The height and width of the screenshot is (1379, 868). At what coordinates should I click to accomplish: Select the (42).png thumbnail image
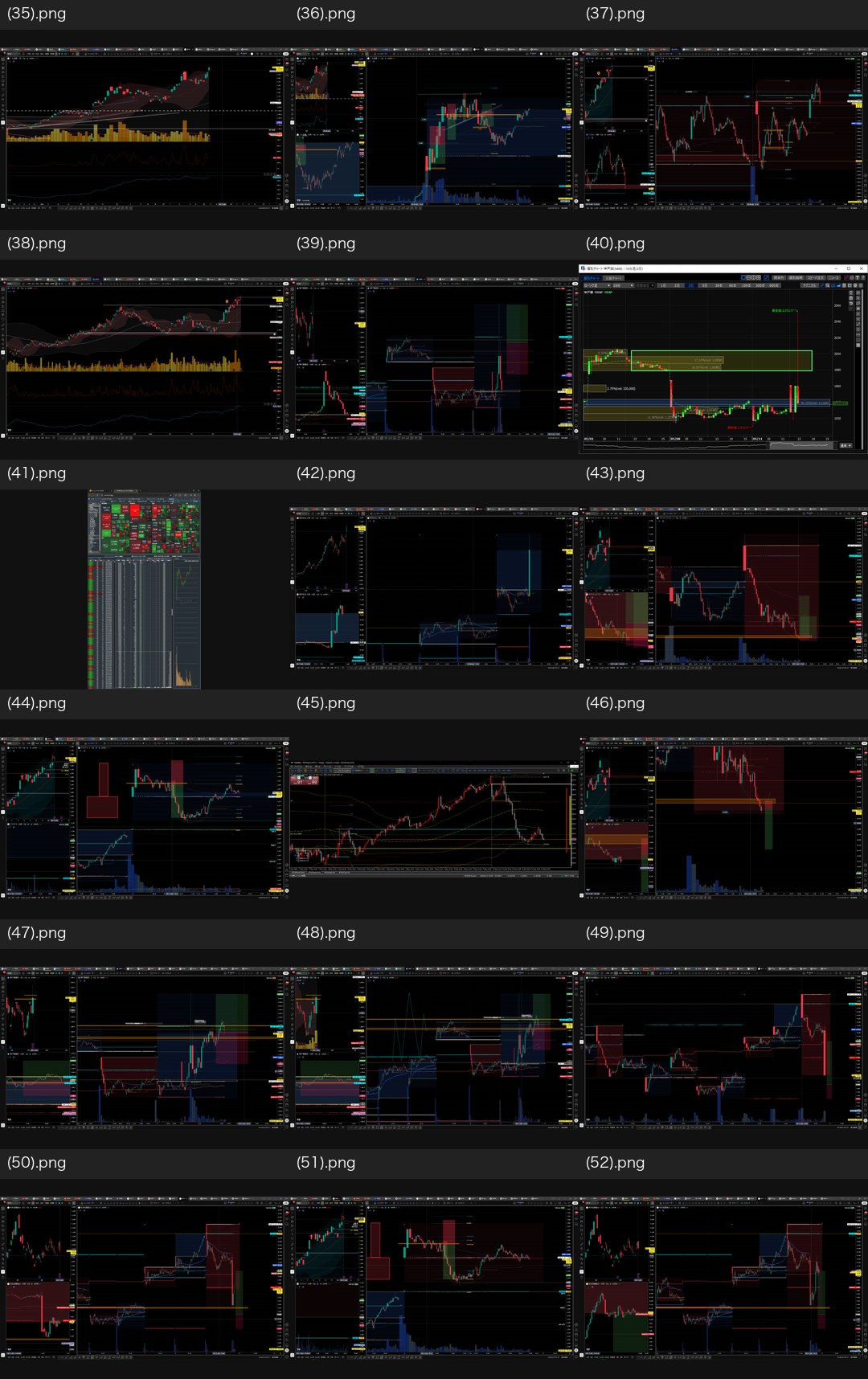pyautogui.click(x=434, y=588)
